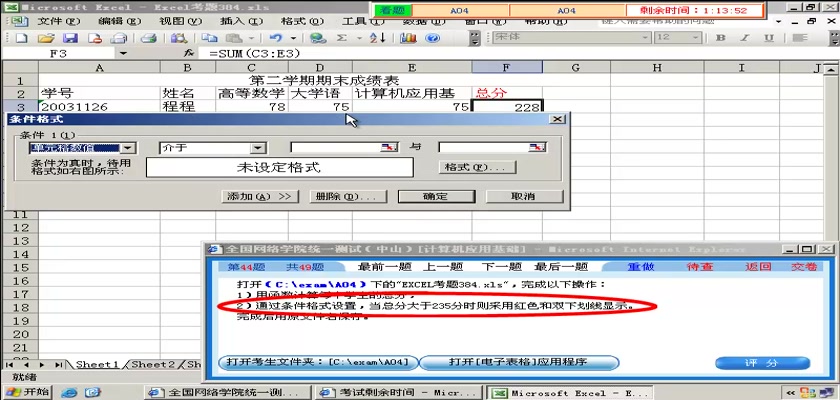This screenshot has height=400, width=840.
Task: Click the Copy icon in toolbar
Action: tap(209, 38)
